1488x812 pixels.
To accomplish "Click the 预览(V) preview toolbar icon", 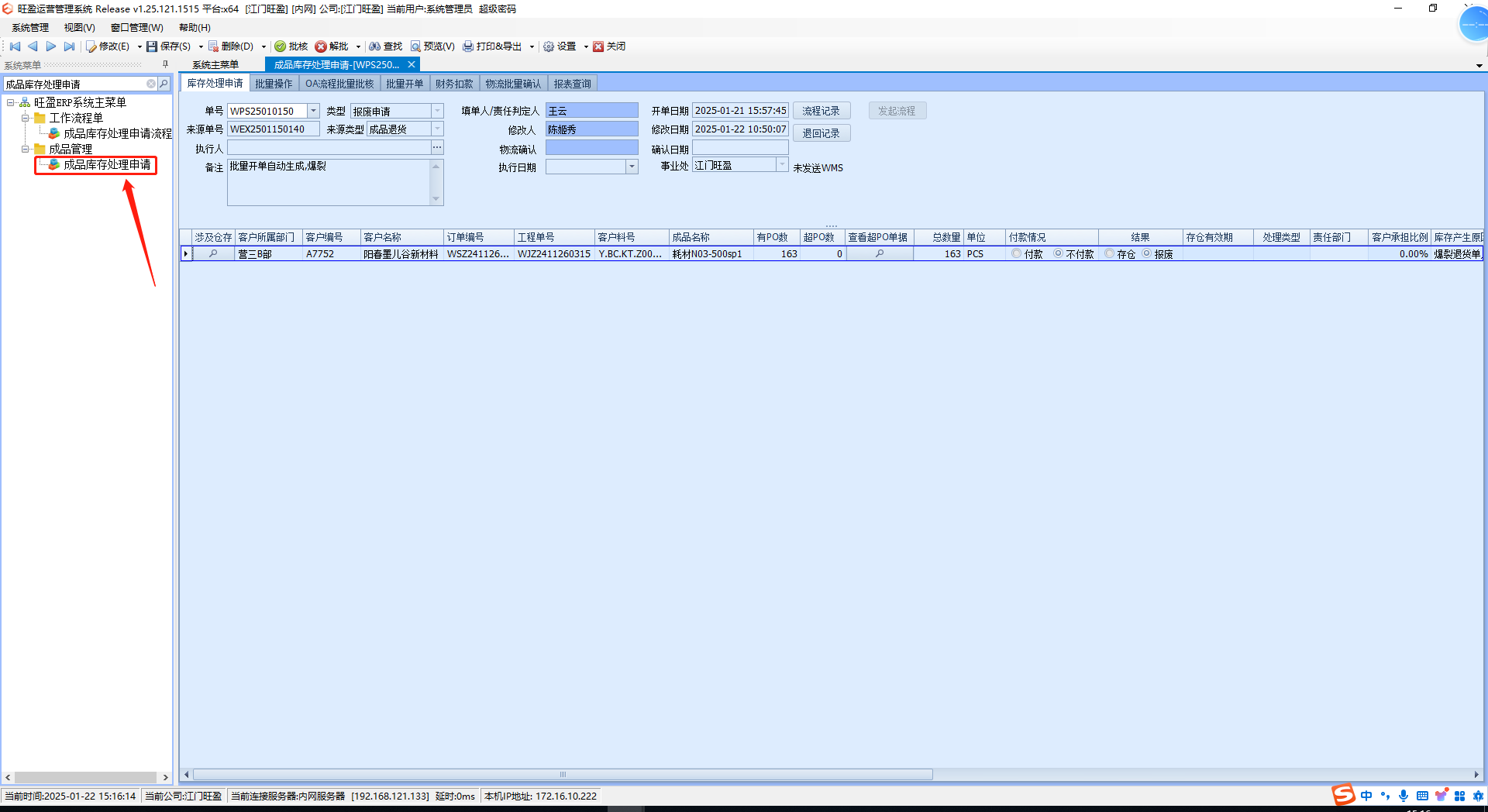I will click(415, 46).
